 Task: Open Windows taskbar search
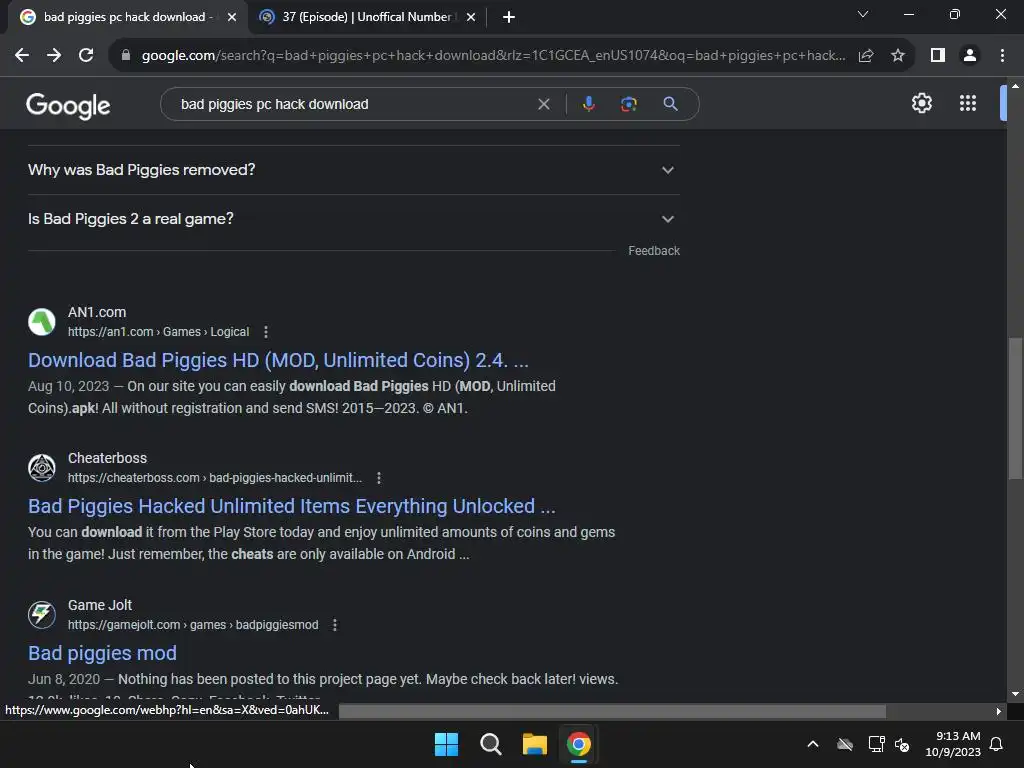490,744
